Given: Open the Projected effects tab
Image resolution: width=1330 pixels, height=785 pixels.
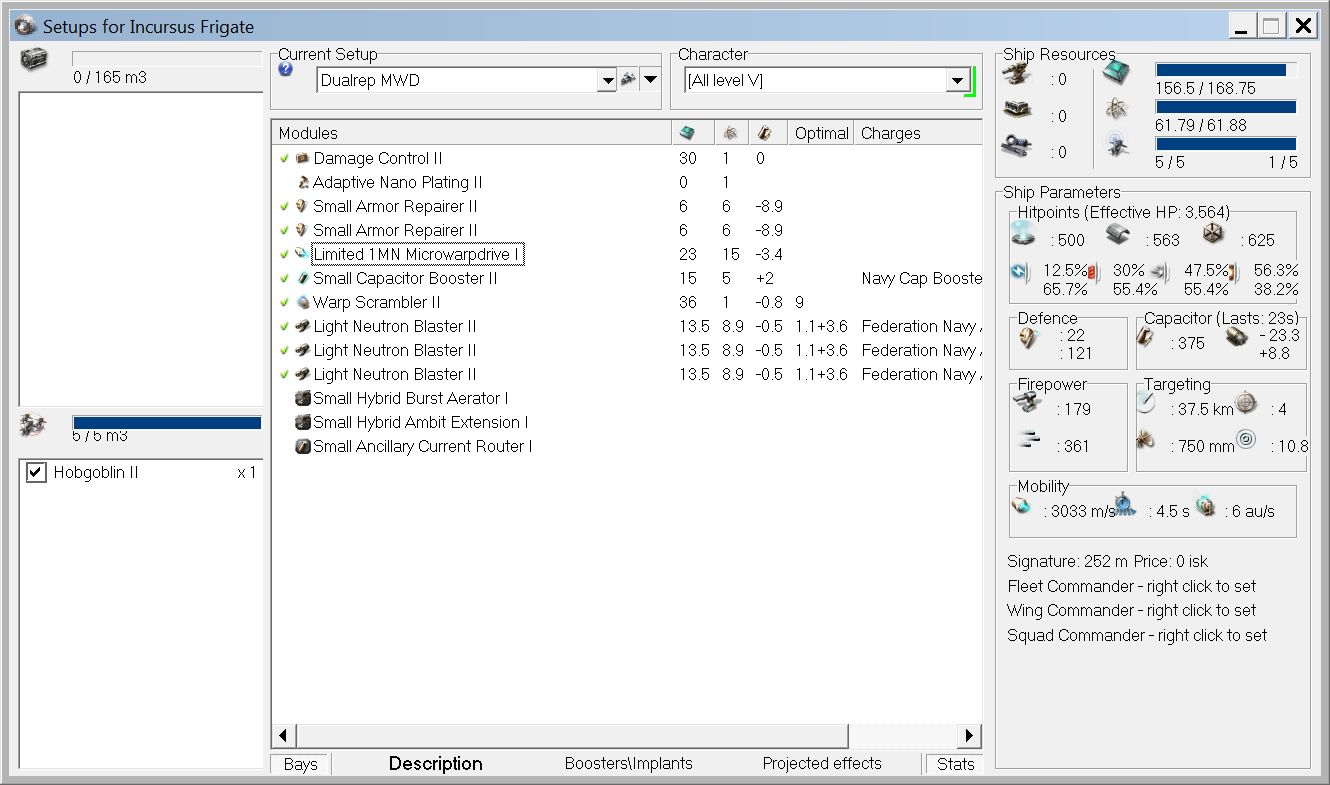Looking at the screenshot, I should (822, 763).
